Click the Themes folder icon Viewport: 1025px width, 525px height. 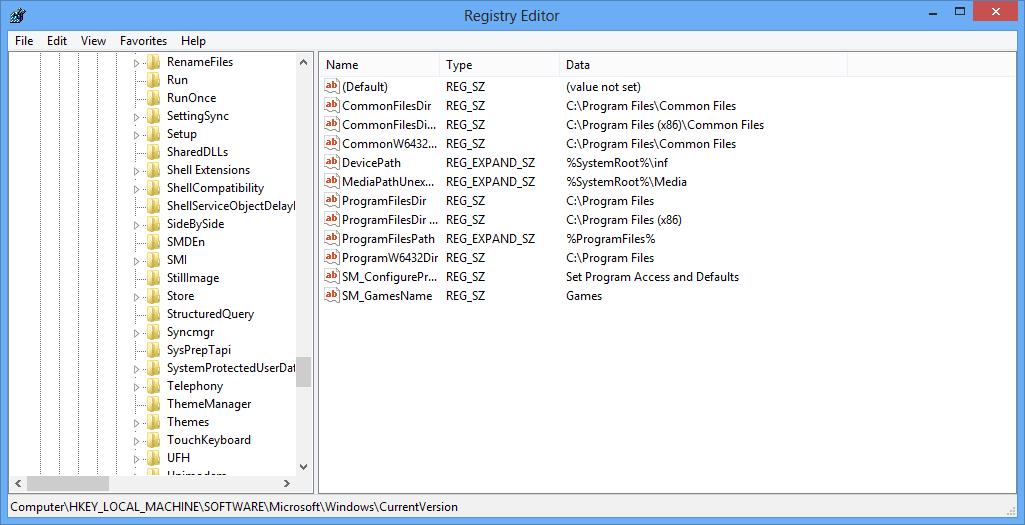tap(154, 422)
